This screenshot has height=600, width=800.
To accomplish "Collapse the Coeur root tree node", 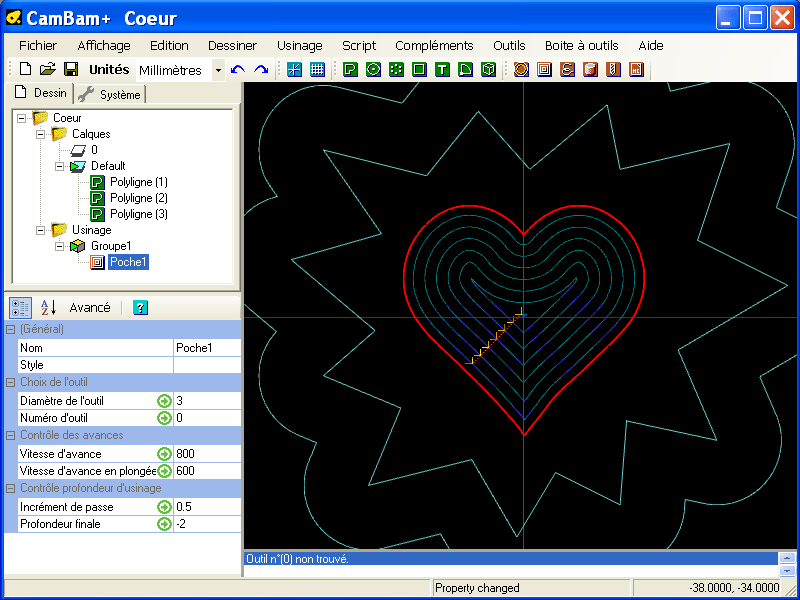I will pos(21,118).
